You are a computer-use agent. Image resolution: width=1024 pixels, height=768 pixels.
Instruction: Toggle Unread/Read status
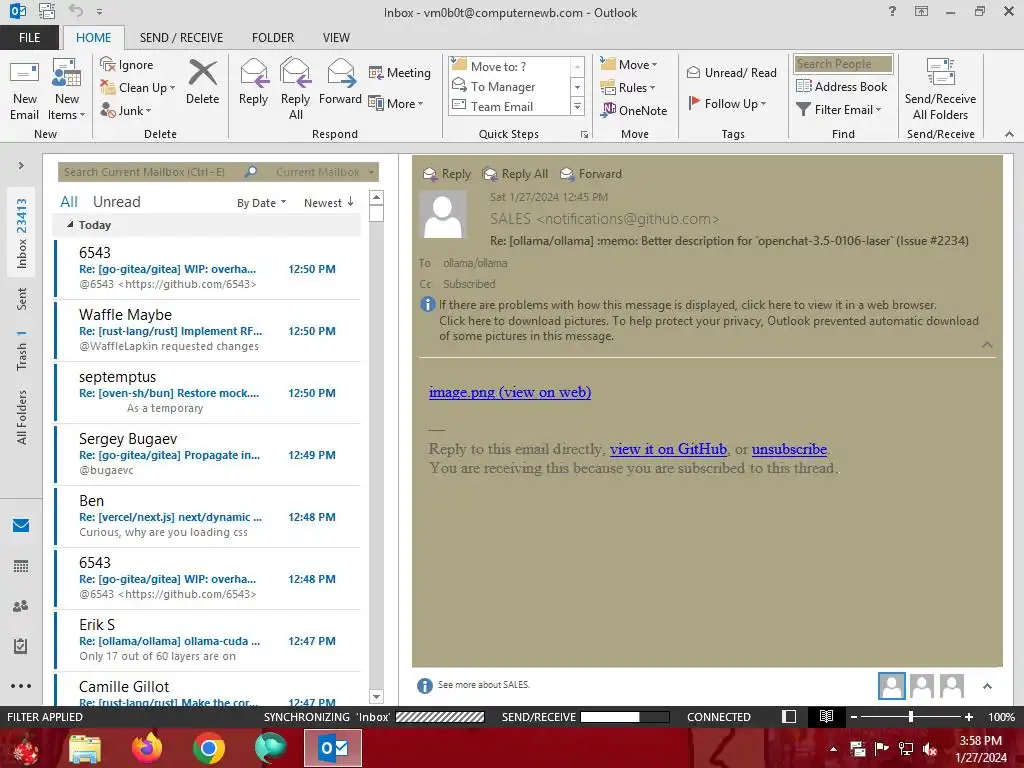(x=731, y=72)
